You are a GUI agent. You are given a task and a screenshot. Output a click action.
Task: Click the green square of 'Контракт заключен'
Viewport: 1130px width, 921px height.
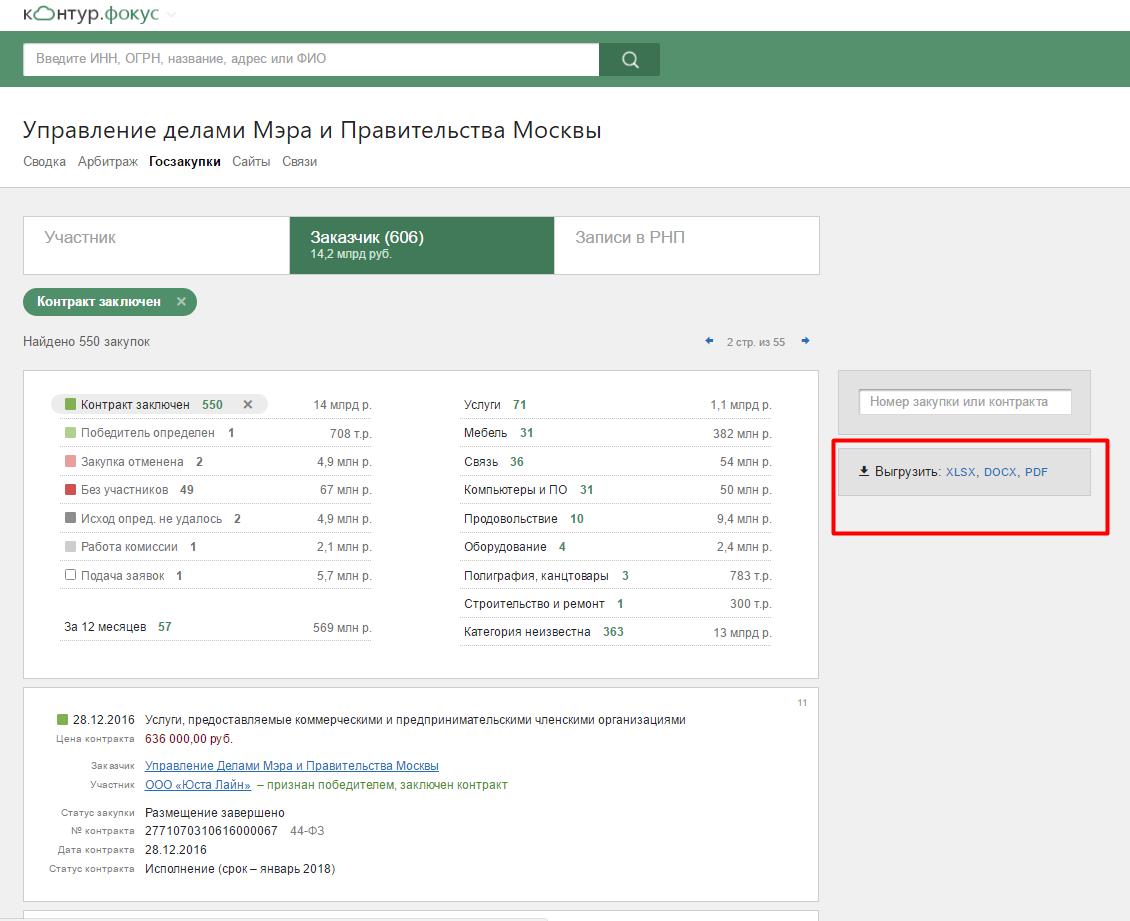coord(71,404)
